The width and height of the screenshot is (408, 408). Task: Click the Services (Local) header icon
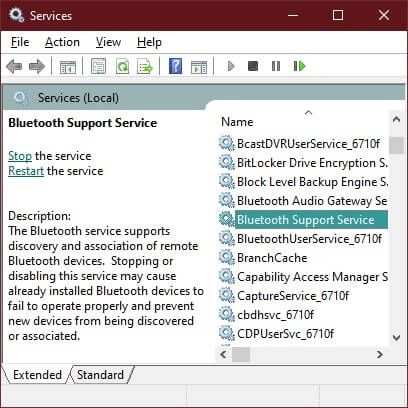point(21,98)
